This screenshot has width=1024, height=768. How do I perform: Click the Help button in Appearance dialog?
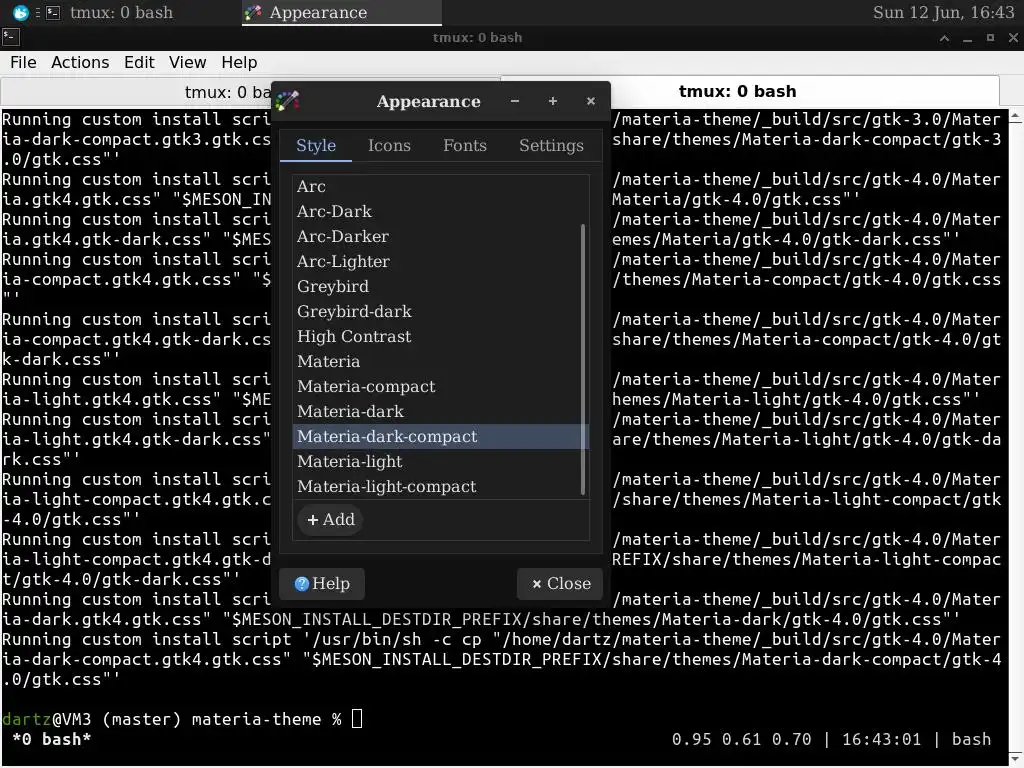(322, 584)
